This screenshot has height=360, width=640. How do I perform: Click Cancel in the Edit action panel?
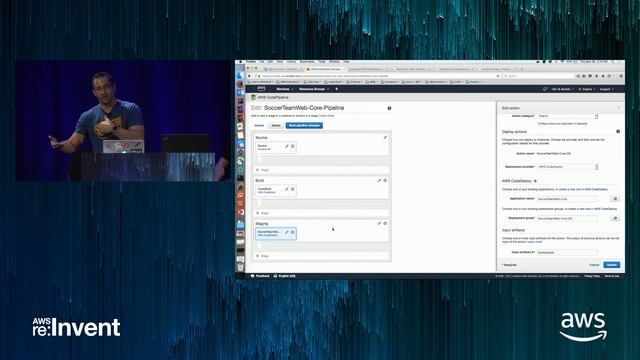594,265
